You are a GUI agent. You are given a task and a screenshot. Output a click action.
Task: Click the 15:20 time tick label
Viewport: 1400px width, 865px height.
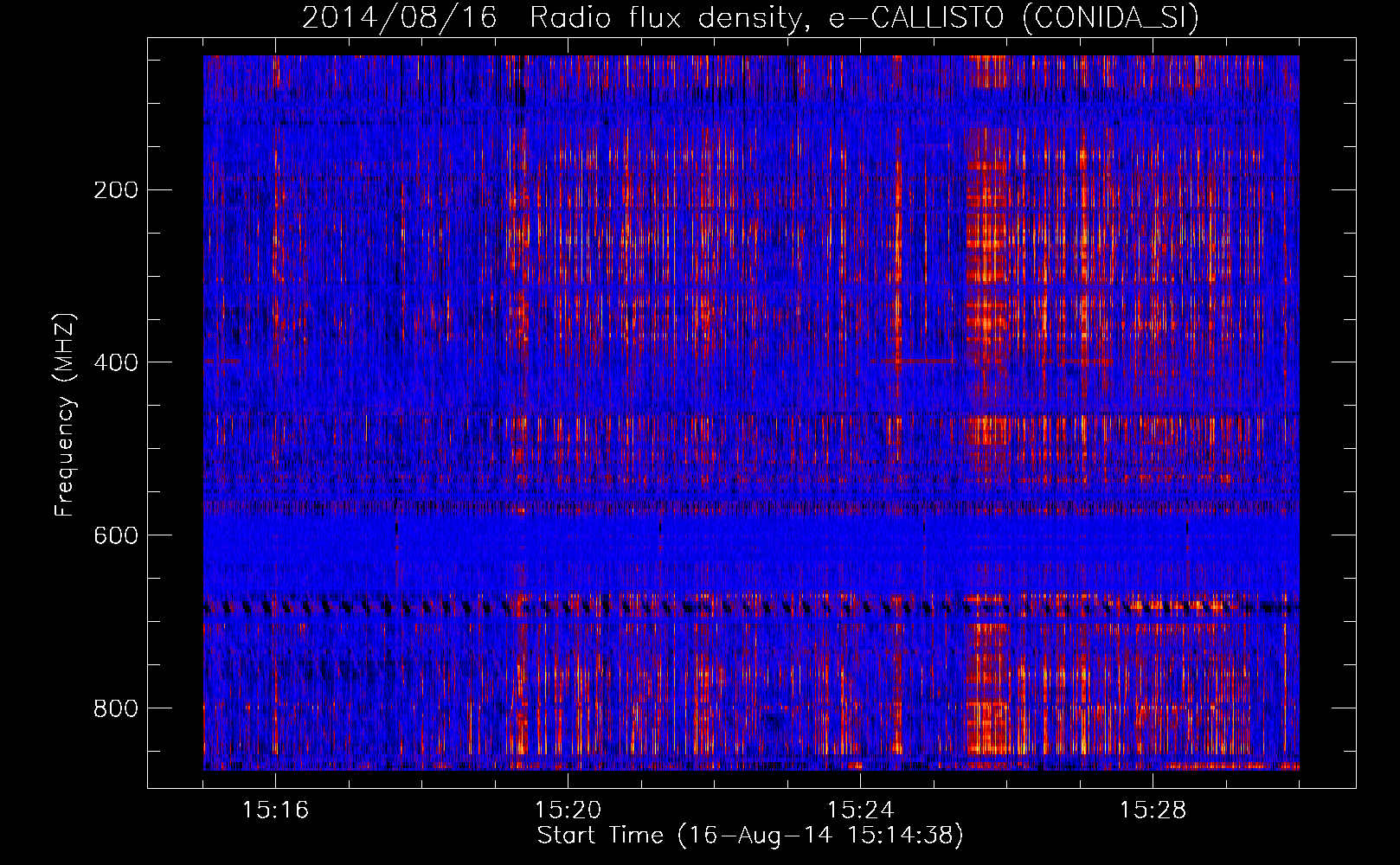coord(568,811)
